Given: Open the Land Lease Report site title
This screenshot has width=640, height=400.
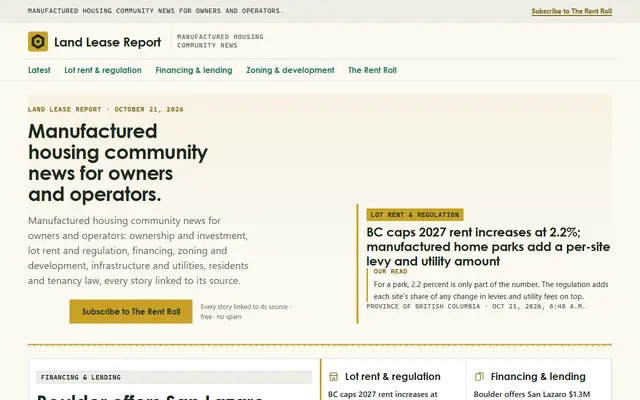Looking at the screenshot, I should (108, 42).
